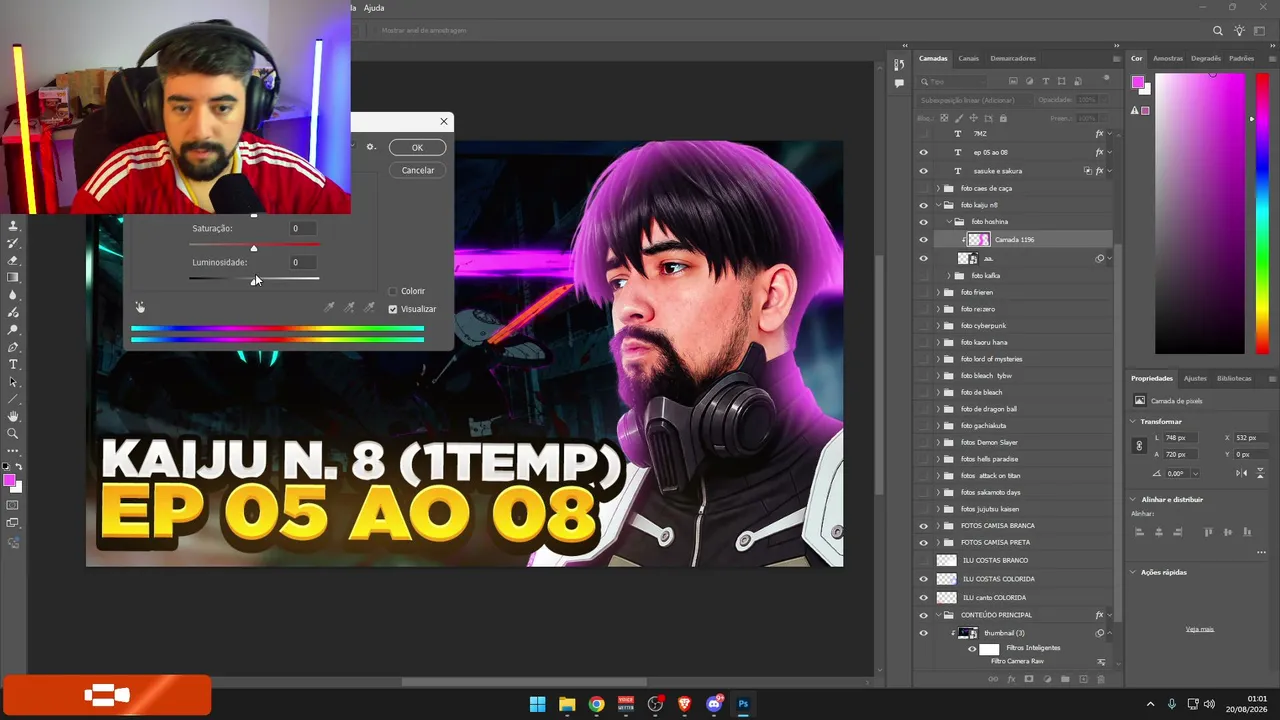This screenshot has height=720, width=1280.
Task: Open File Explorer from the taskbar
Action: 566,704
